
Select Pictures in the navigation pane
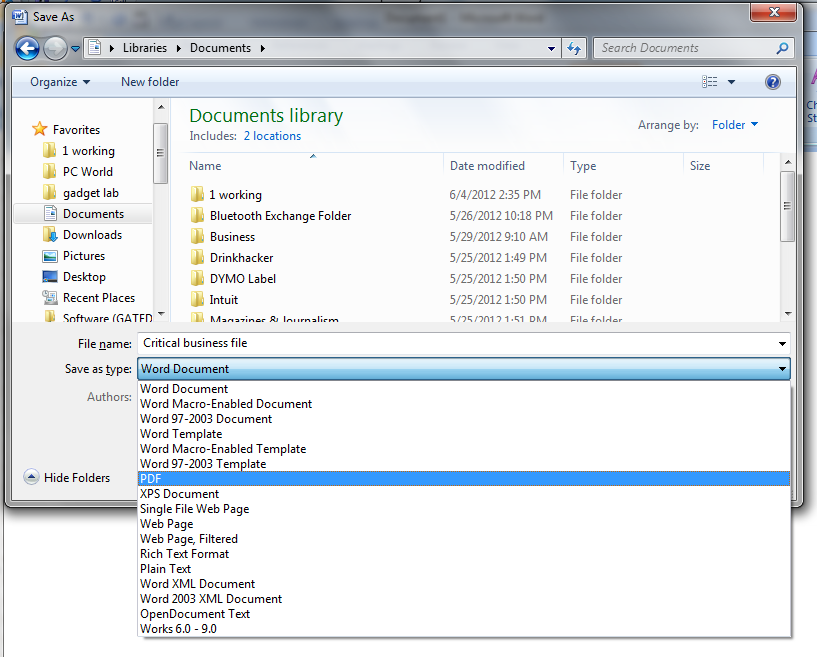(x=83, y=256)
